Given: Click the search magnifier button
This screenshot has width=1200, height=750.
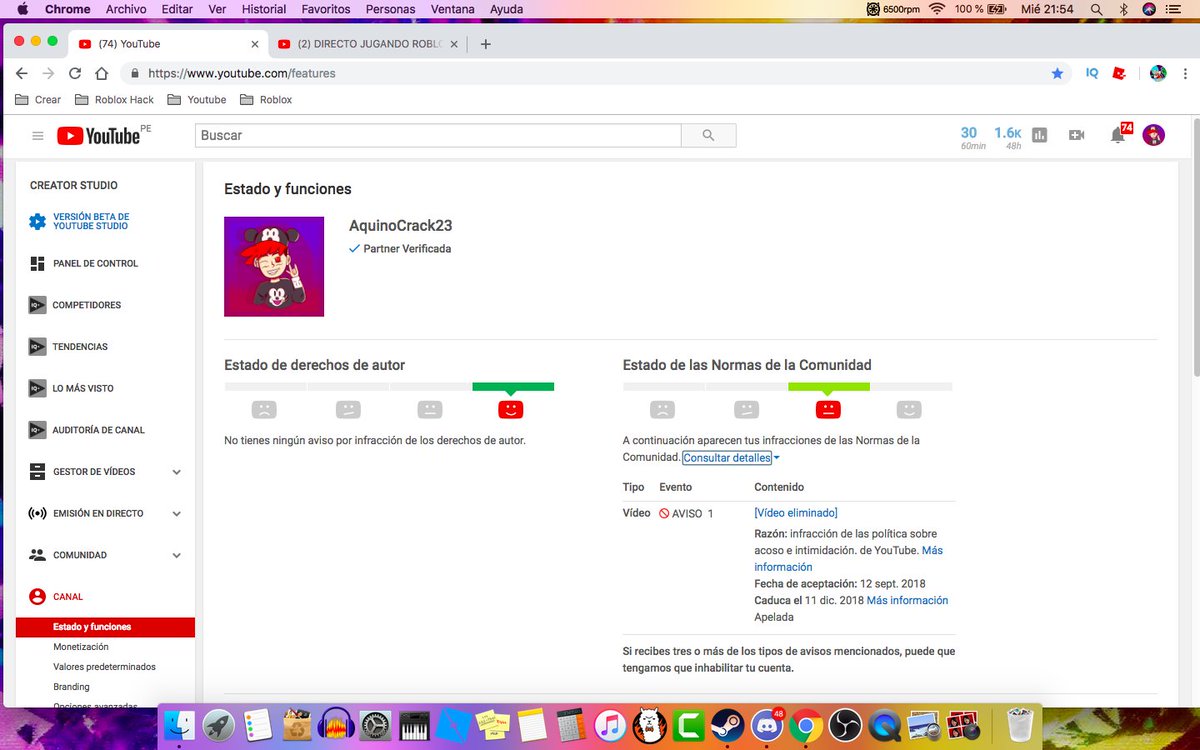Looking at the screenshot, I should (709, 136).
